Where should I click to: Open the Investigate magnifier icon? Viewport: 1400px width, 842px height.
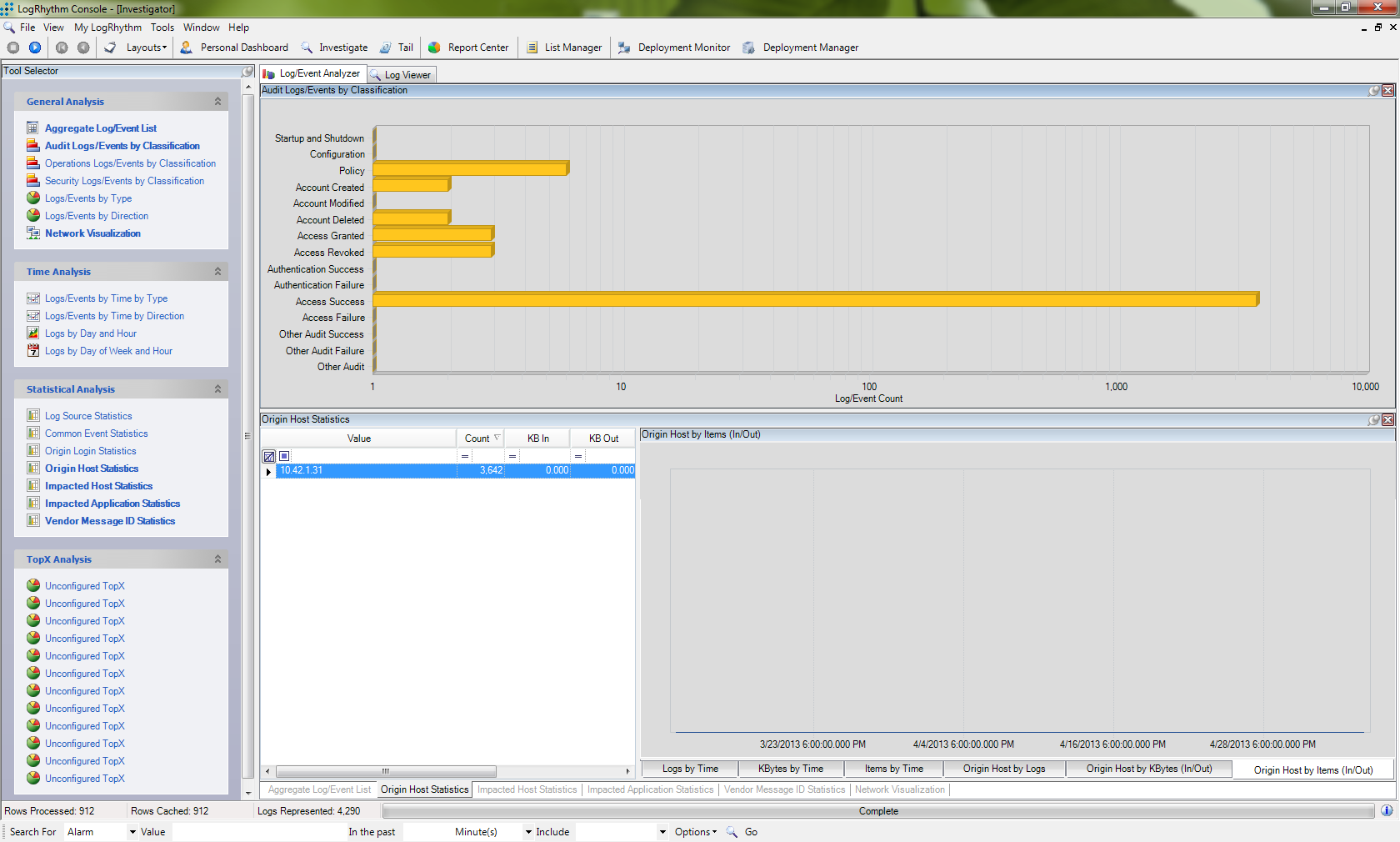click(x=307, y=48)
